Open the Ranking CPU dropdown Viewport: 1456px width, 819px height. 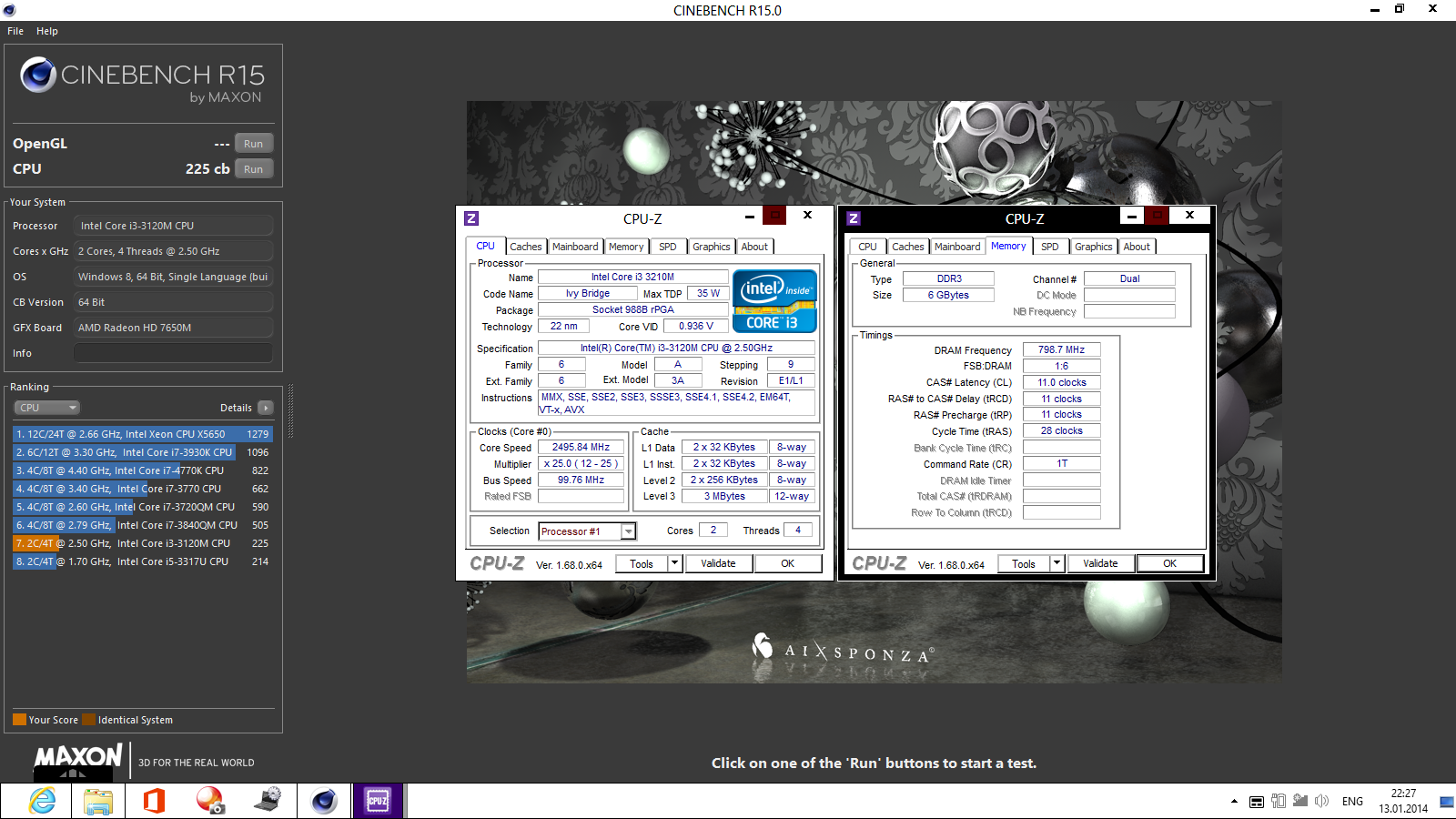coord(47,408)
